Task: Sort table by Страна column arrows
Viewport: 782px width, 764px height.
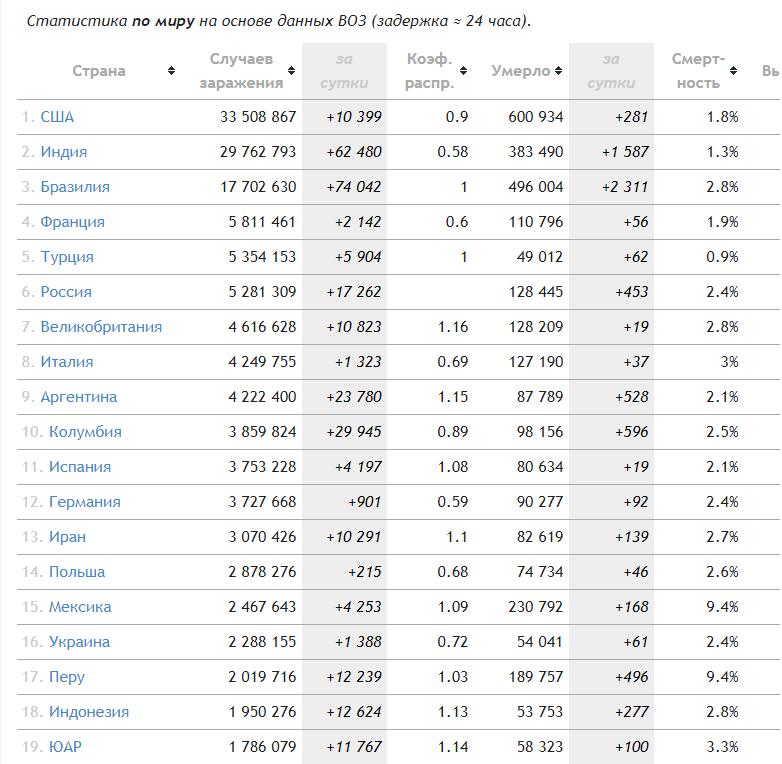Action: point(171,70)
